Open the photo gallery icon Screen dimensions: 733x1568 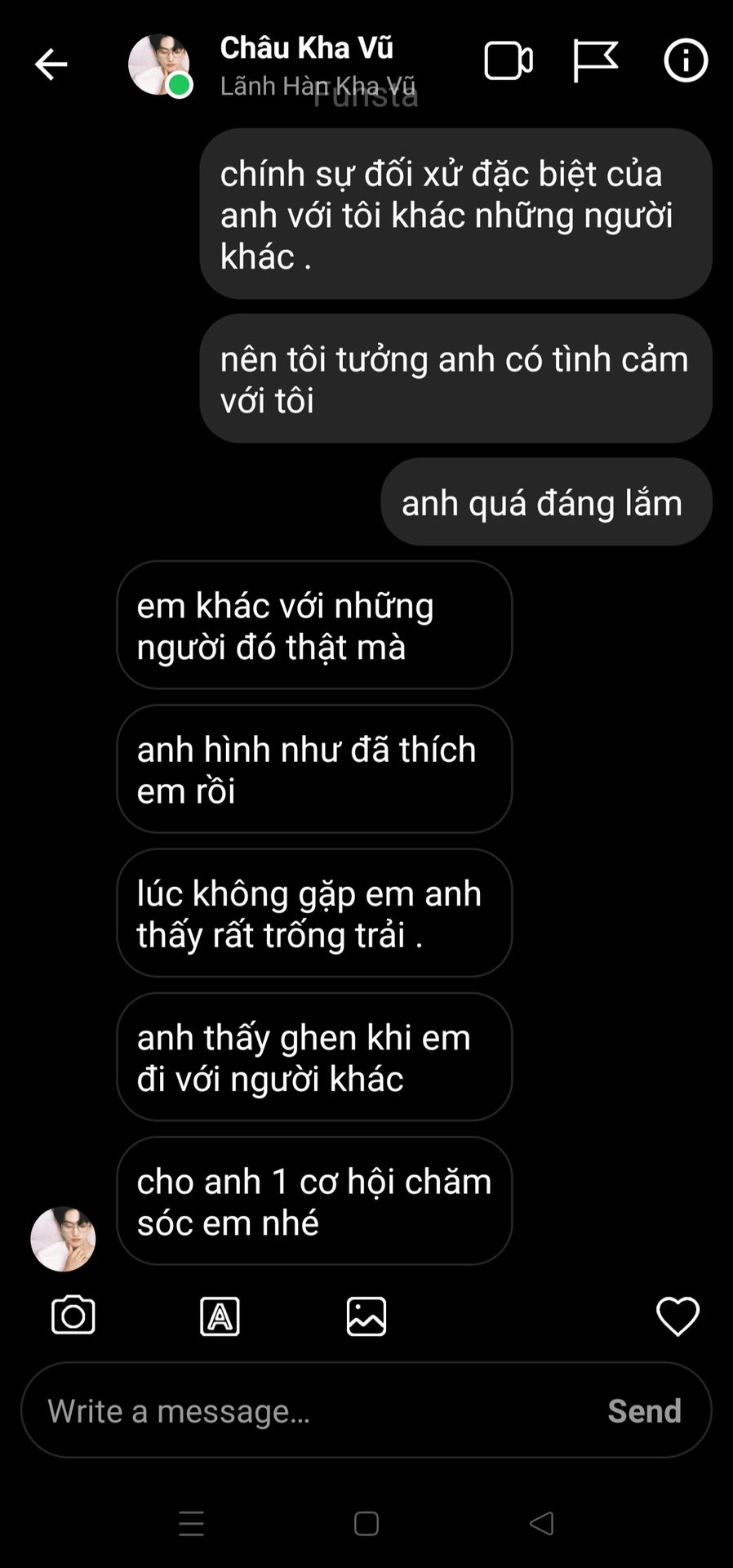366,1316
